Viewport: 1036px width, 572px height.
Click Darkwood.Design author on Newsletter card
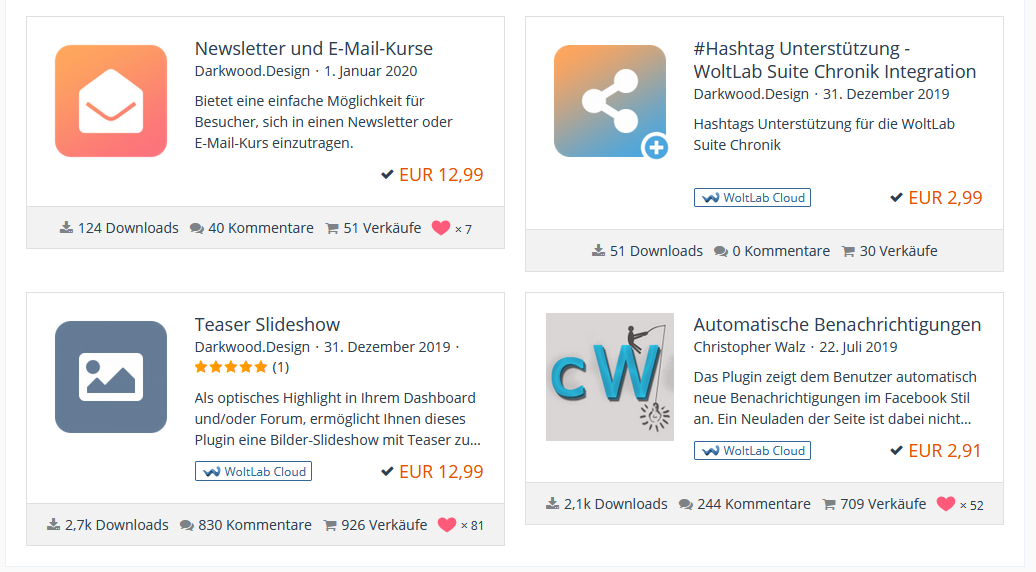(252, 71)
